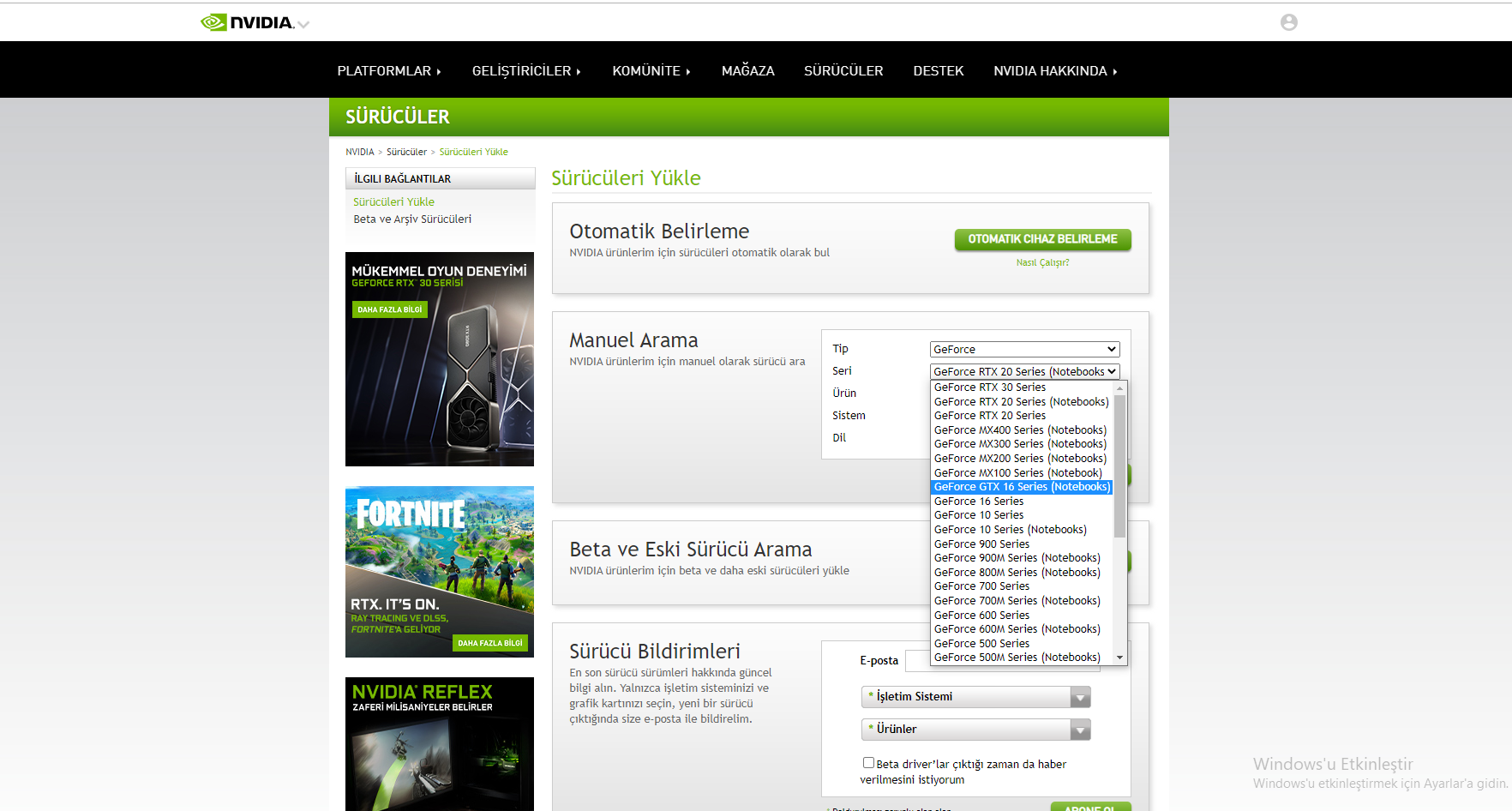This screenshot has height=811, width=1512.
Task: Choose GeForce 500M Series (Notebooks)
Action: click(x=1022, y=658)
